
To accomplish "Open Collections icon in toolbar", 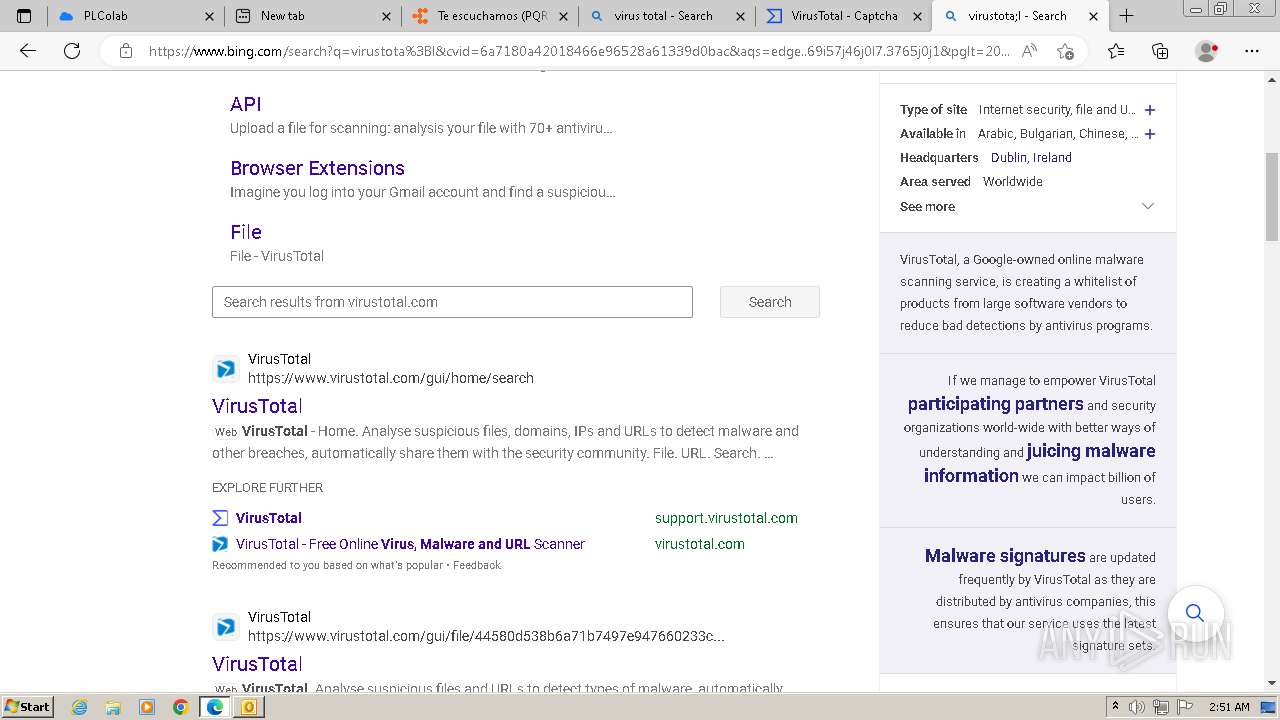I will tap(1160, 51).
